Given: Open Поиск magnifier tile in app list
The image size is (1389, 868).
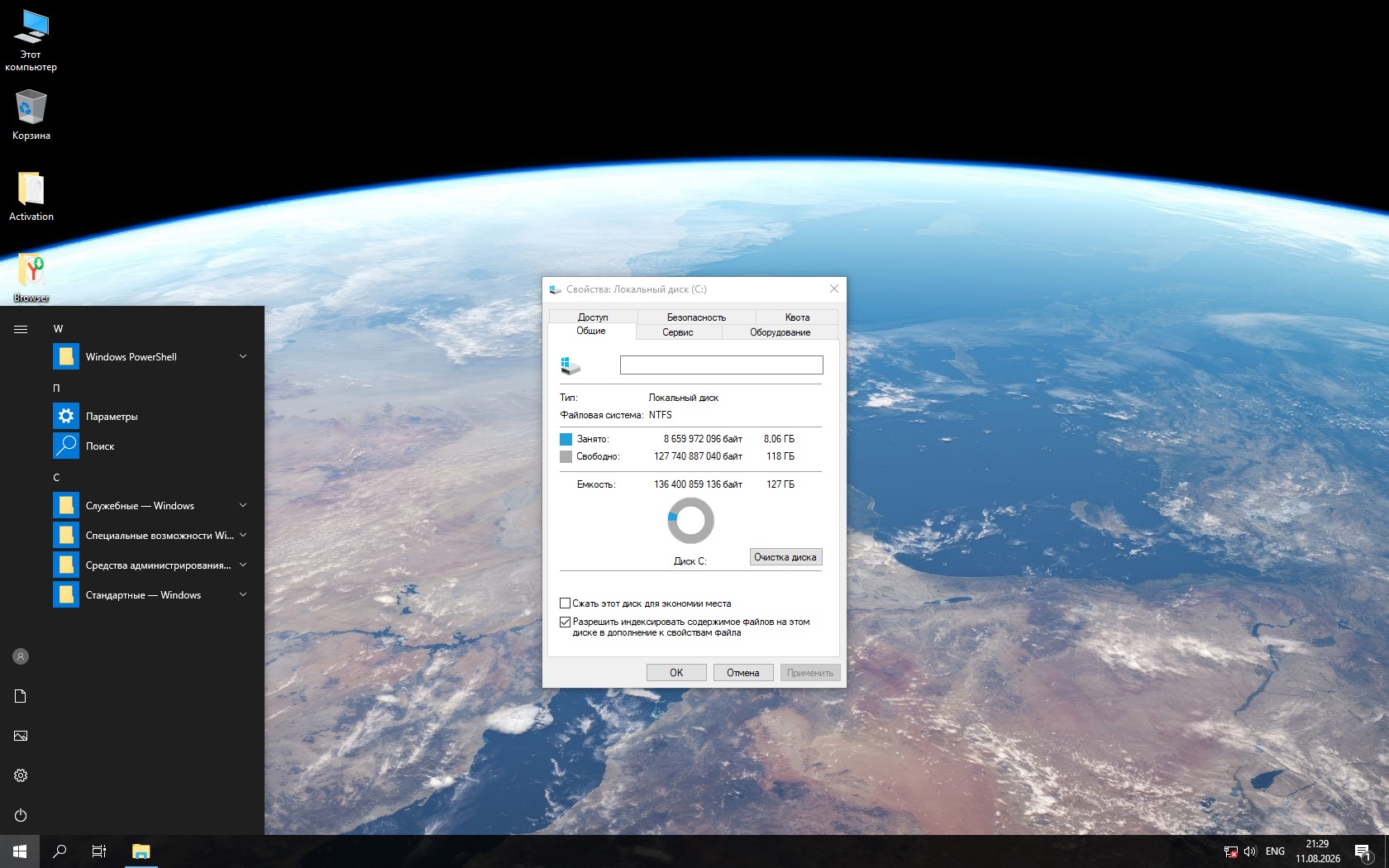Looking at the screenshot, I should [66, 446].
